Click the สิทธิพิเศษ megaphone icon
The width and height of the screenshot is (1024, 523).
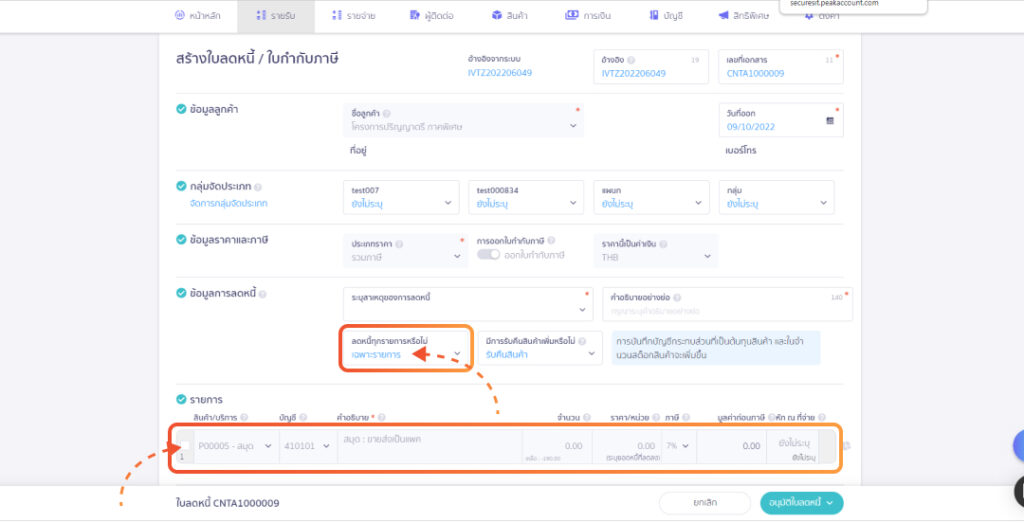point(723,16)
